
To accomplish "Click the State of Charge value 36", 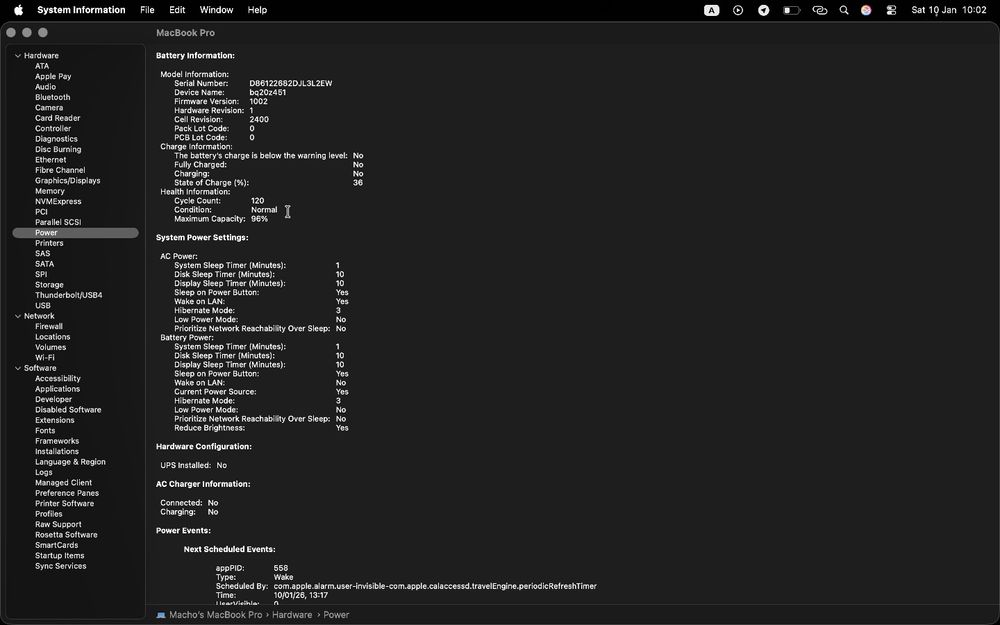I will [358, 182].
